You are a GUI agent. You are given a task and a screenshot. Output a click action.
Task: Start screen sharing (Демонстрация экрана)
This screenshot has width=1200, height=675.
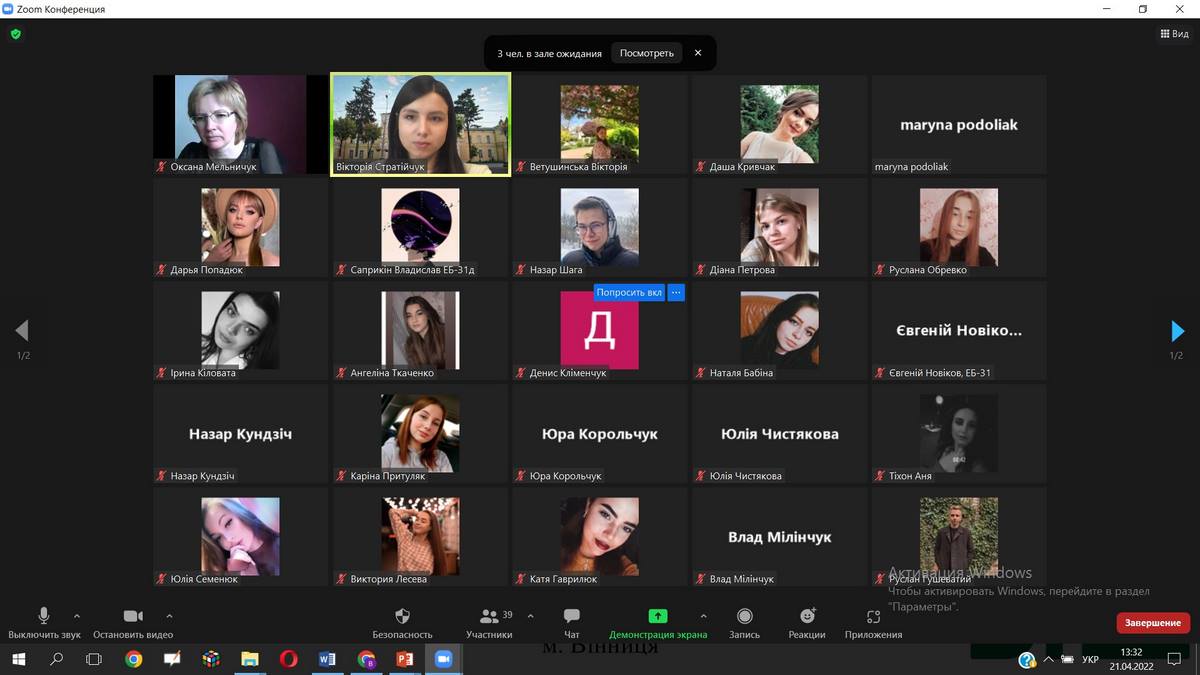pos(657,617)
